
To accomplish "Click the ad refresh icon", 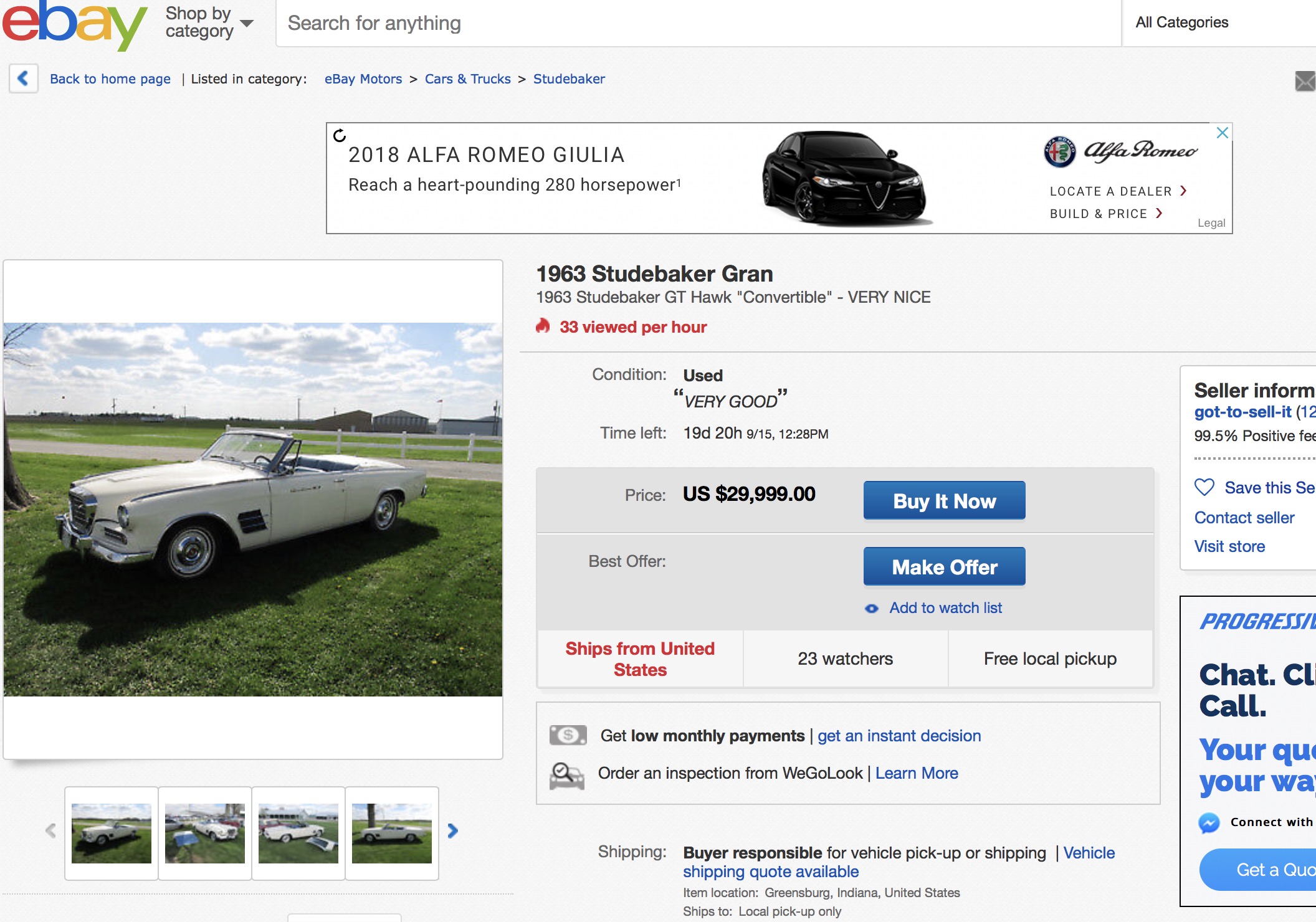I will (x=340, y=135).
